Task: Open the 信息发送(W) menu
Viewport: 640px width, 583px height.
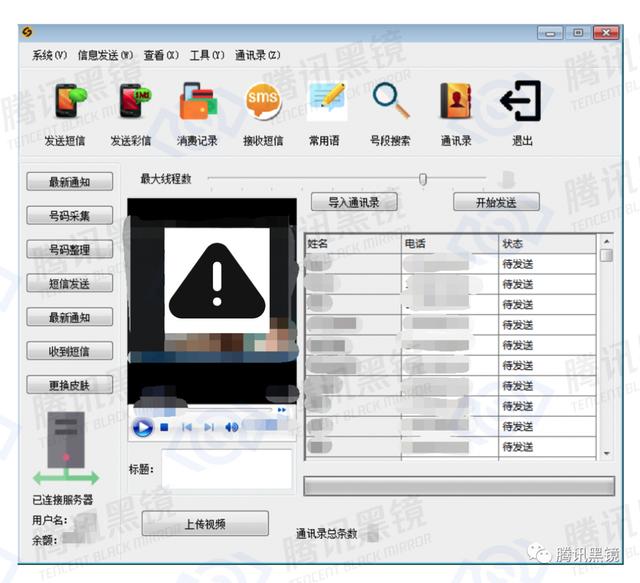Action: pyautogui.click(x=105, y=55)
